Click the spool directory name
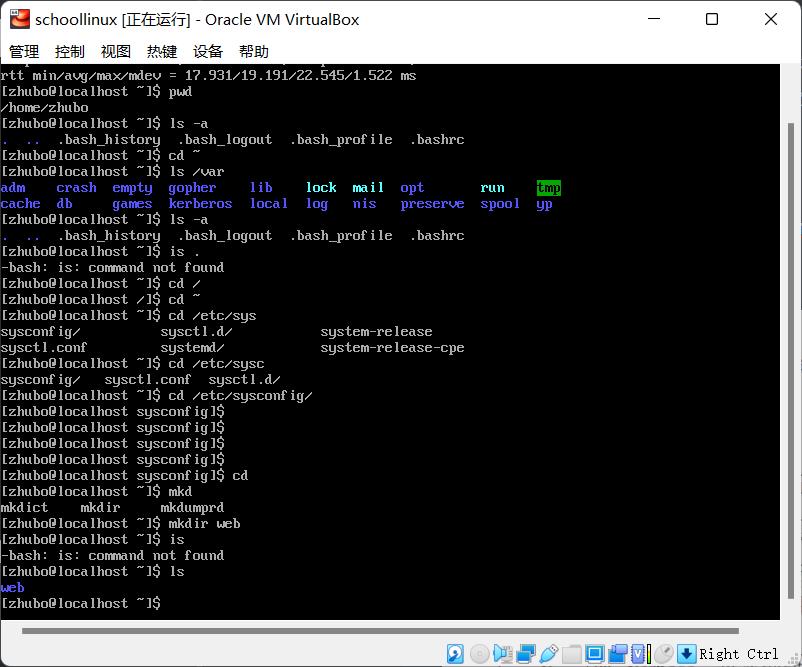The image size is (802, 667). [500, 204]
